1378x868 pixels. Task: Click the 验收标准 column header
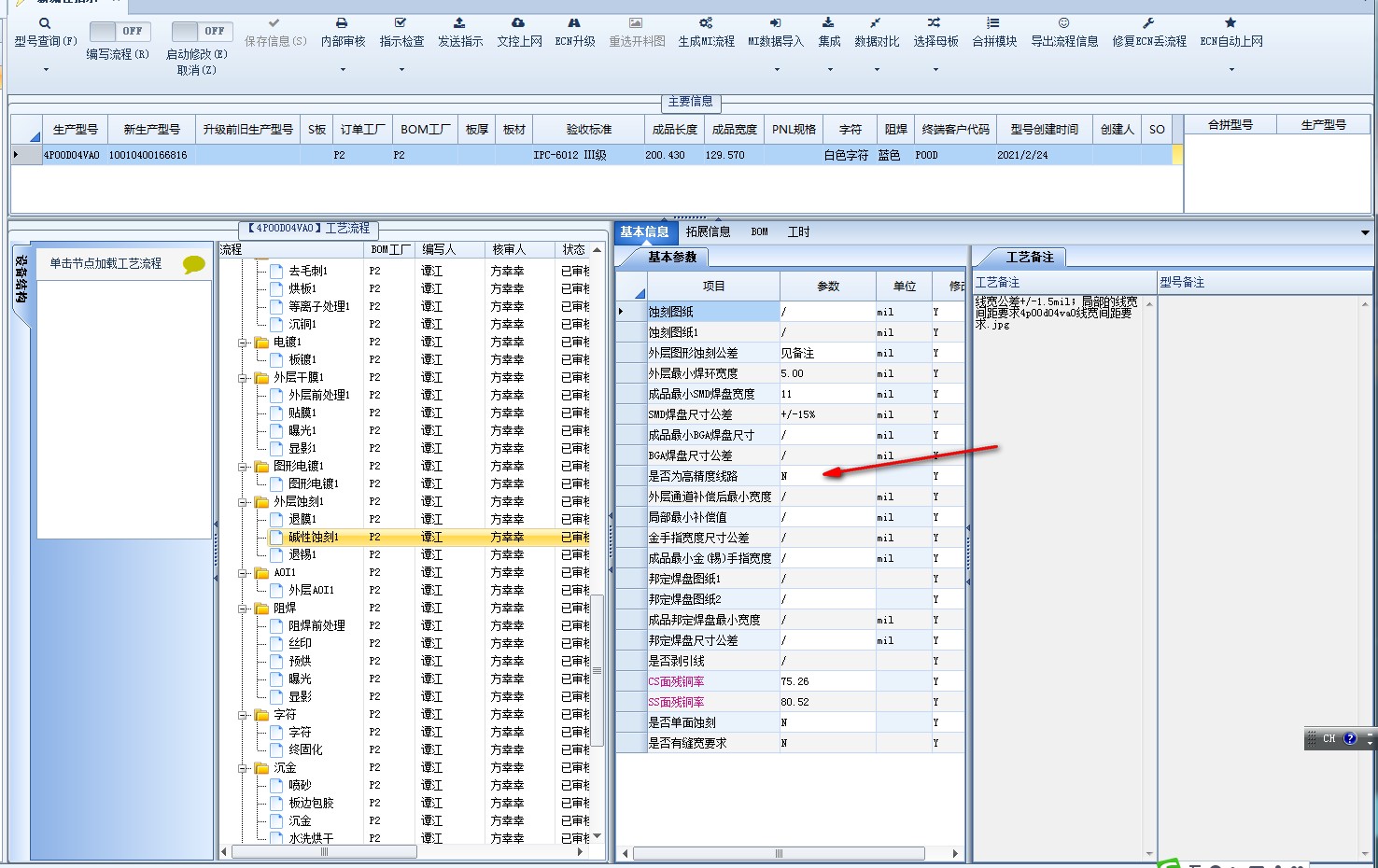pos(588,130)
